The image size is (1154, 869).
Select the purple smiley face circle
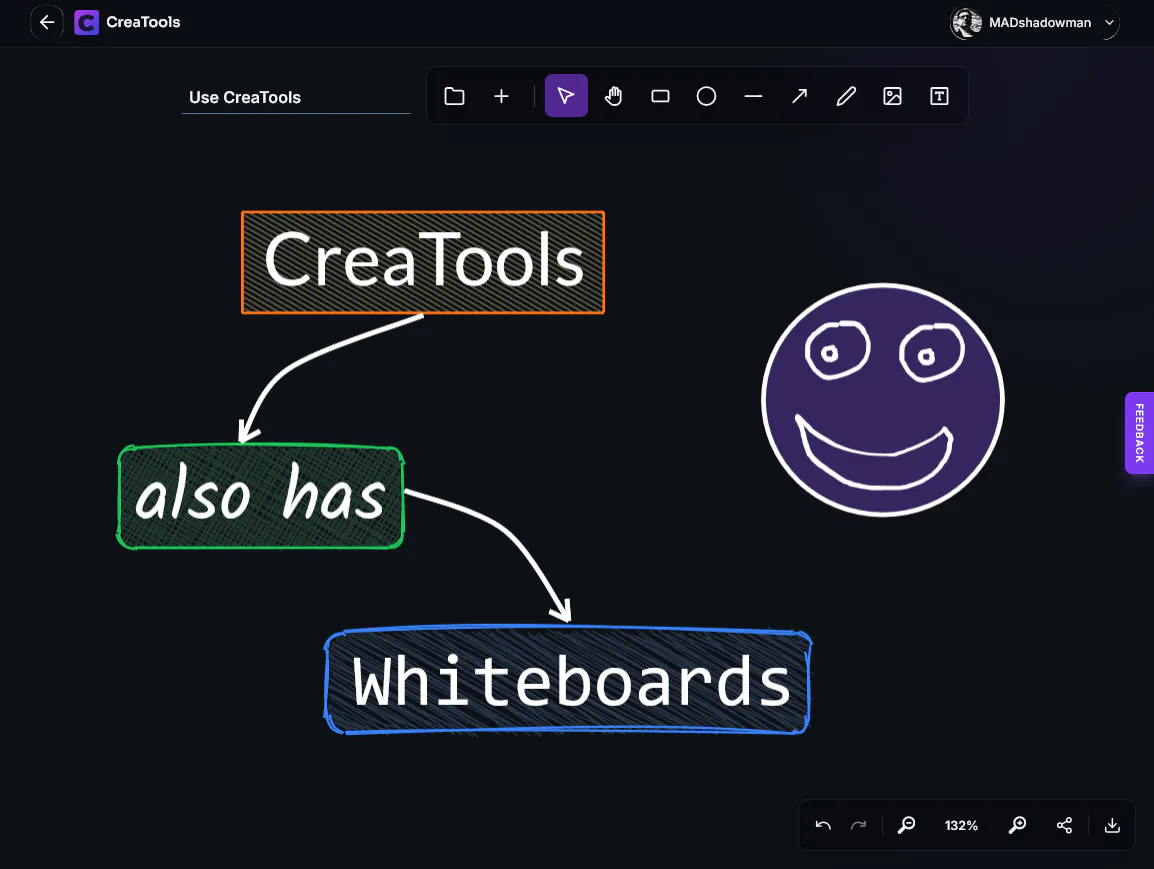tap(883, 400)
